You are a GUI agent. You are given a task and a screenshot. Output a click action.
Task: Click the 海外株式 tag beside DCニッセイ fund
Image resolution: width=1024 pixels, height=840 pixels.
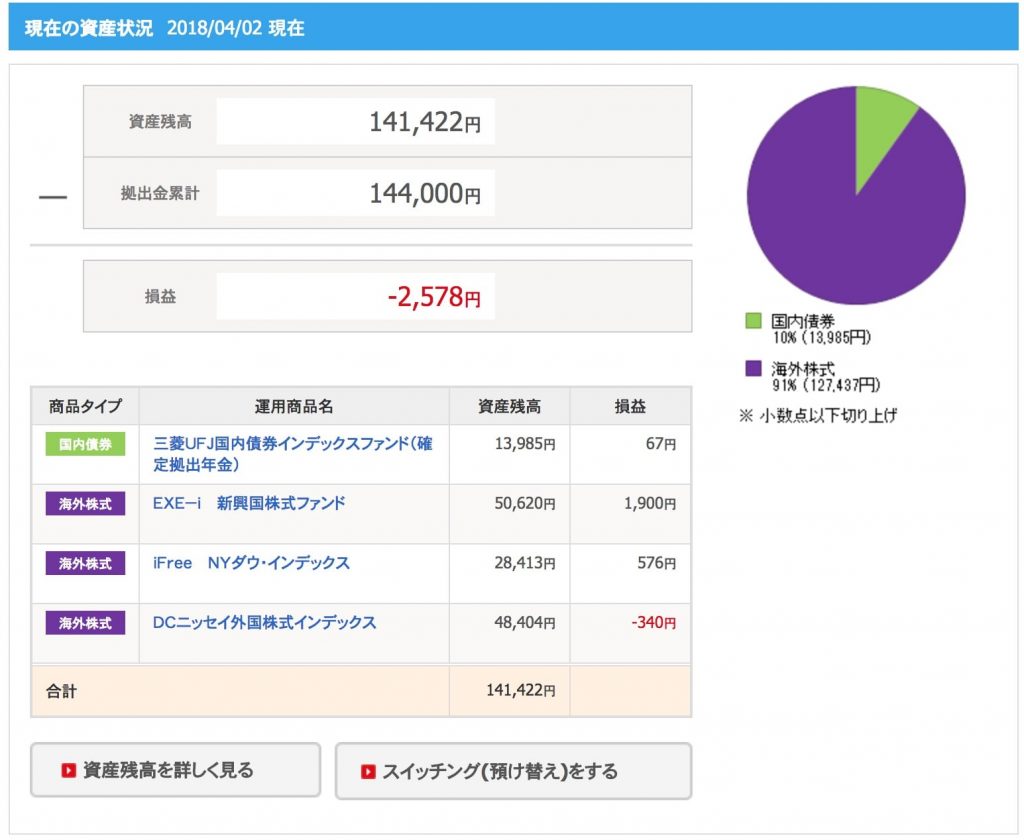85,622
